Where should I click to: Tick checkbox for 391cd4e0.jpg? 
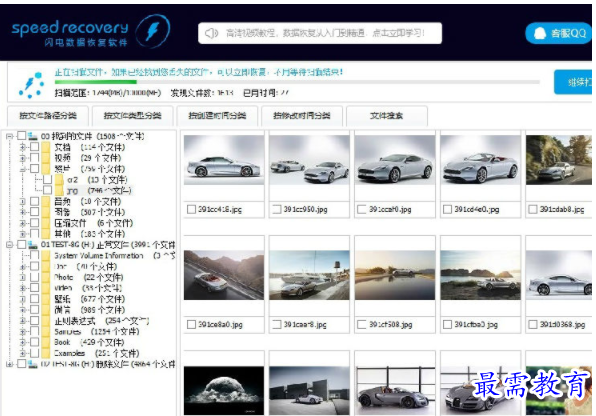pos(447,209)
